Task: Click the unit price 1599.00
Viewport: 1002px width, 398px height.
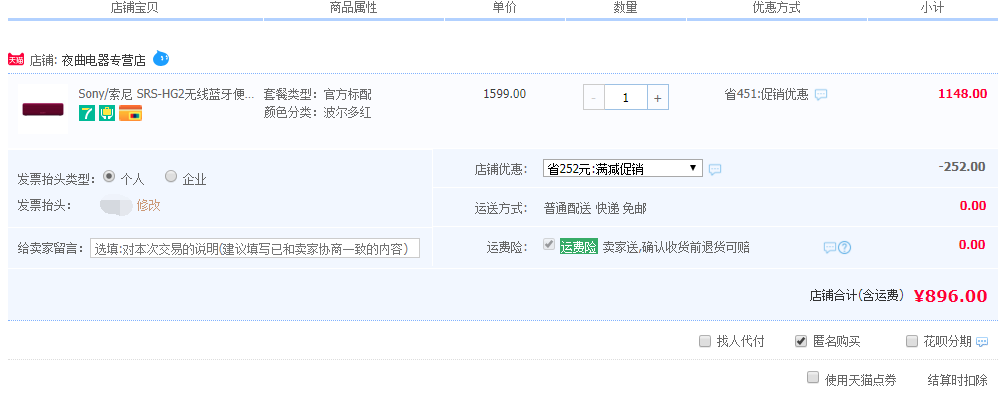Action: point(505,94)
